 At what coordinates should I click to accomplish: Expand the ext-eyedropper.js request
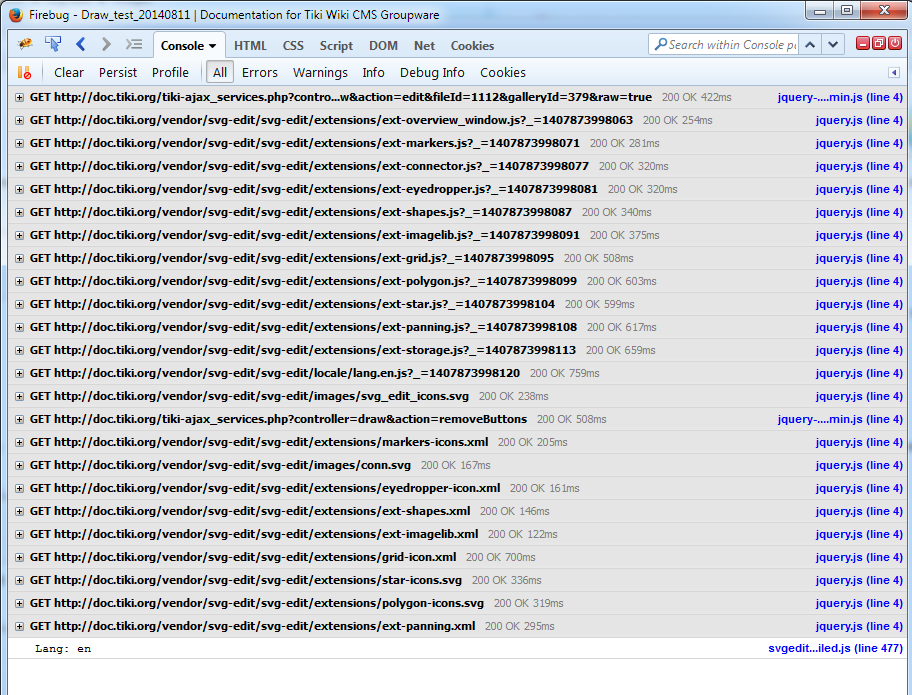19,189
